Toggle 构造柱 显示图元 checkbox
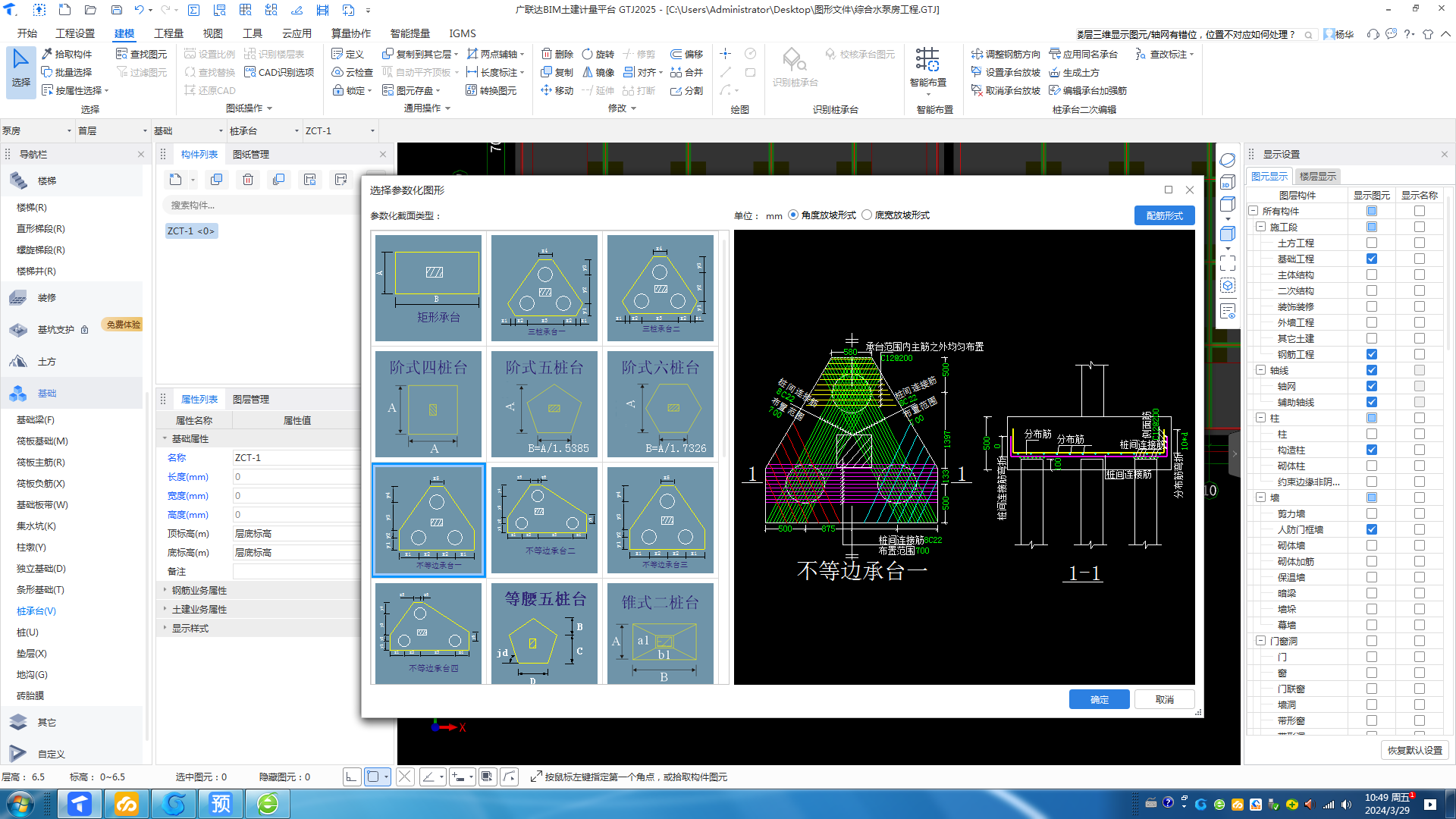The image size is (1456, 819). [1372, 450]
